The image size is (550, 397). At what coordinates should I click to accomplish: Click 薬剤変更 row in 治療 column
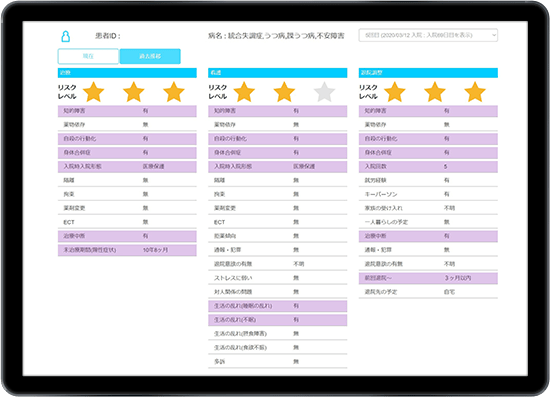(x=127, y=208)
